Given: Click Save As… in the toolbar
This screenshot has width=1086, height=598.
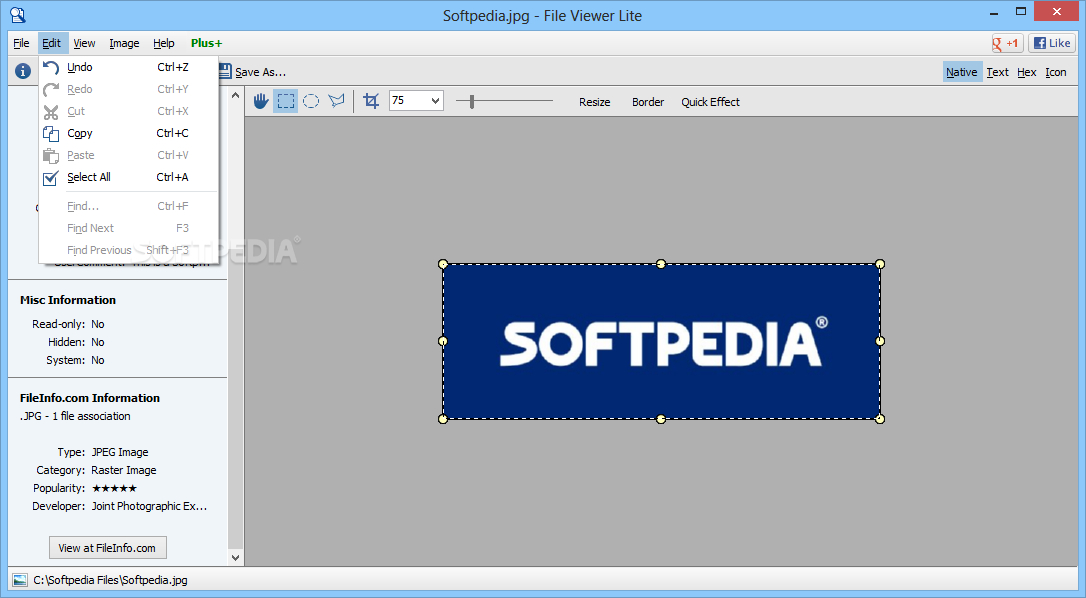Looking at the screenshot, I should coord(260,72).
